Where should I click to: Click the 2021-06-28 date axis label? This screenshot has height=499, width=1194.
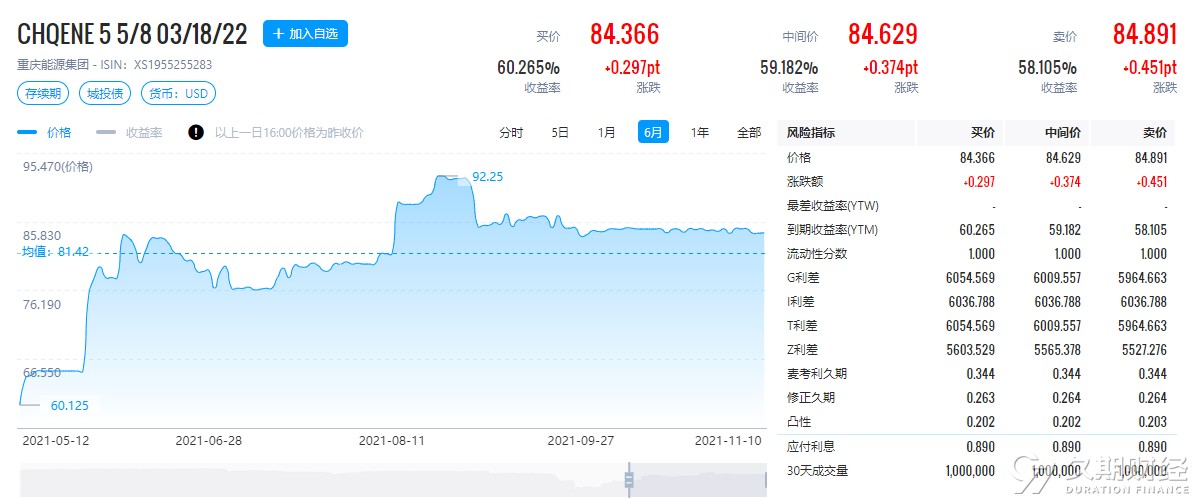coord(209,440)
